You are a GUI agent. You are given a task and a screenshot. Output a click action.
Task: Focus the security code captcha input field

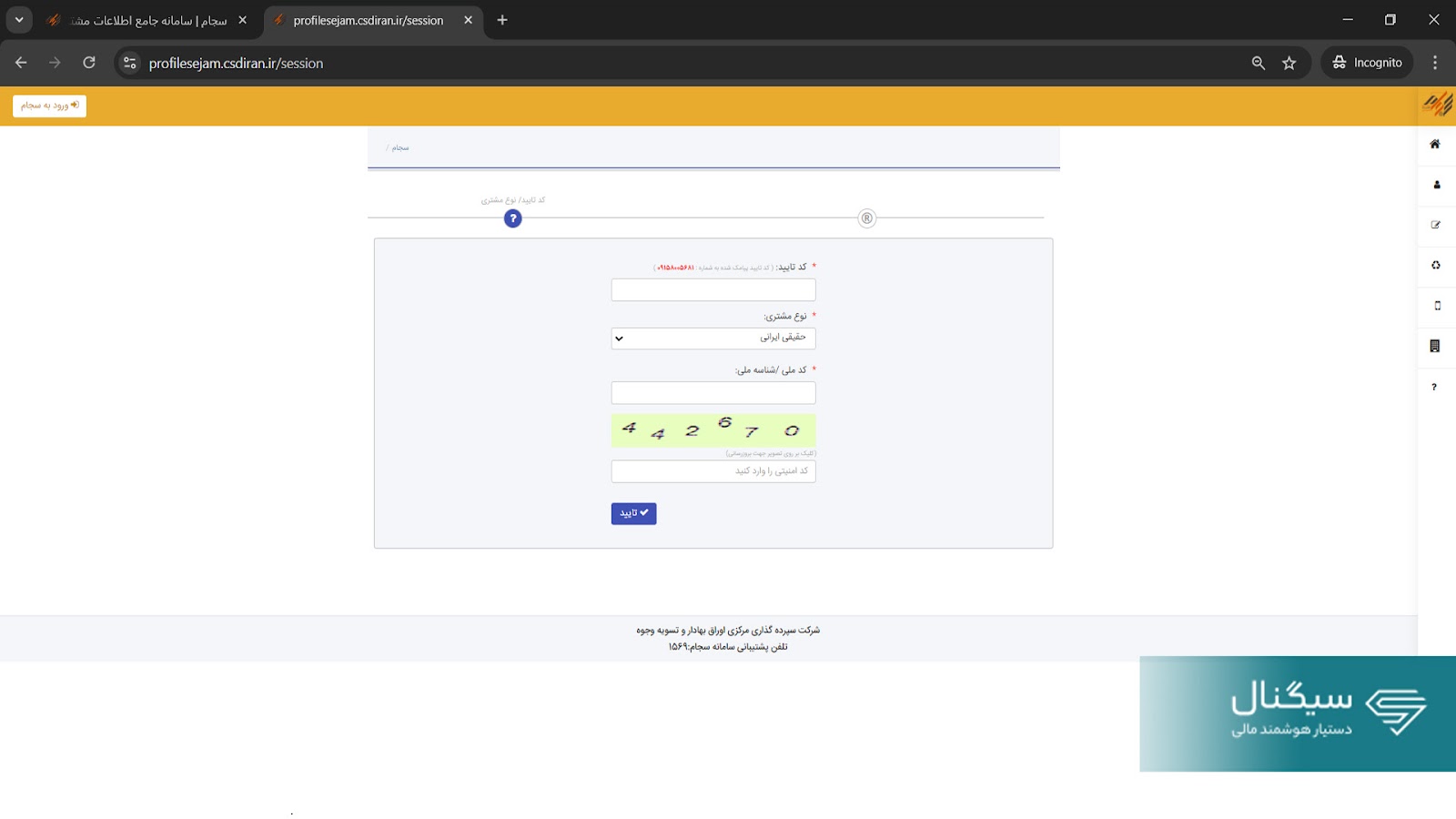click(713, 470)
